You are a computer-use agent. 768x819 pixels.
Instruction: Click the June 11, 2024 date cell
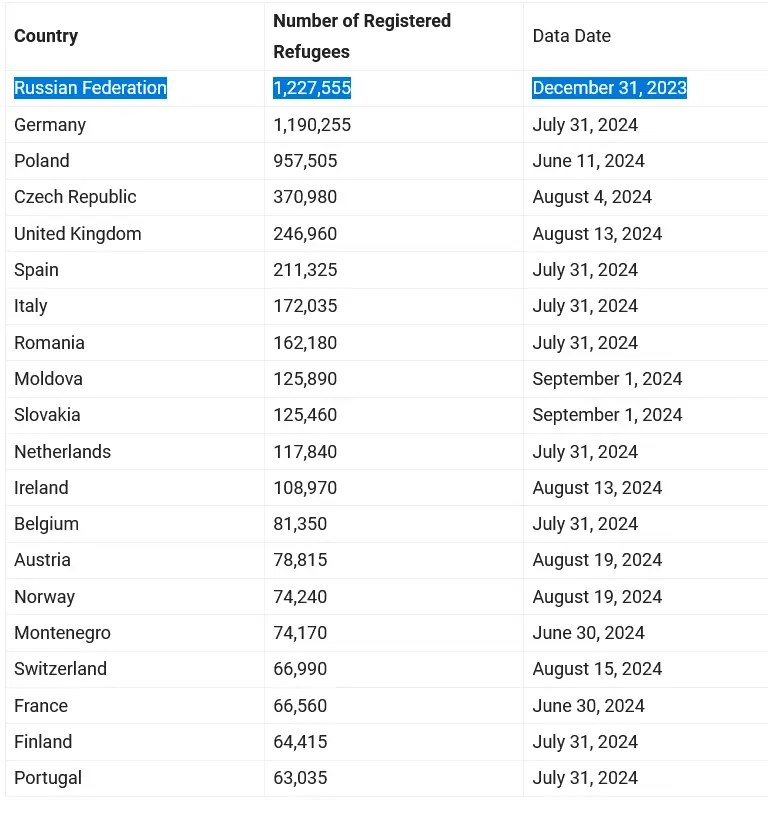click(588, 161)
